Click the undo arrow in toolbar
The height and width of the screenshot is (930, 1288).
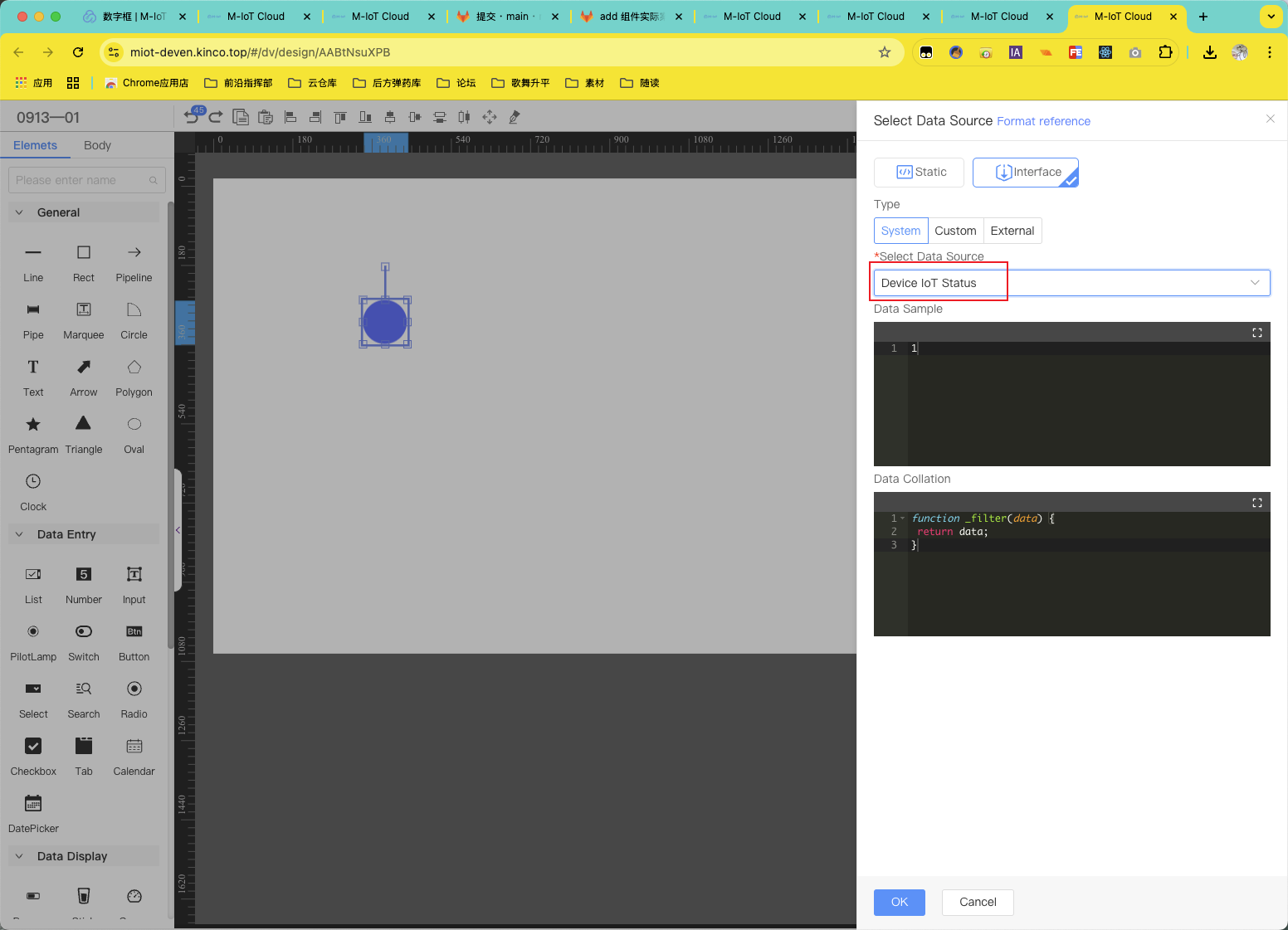point(192,118)
